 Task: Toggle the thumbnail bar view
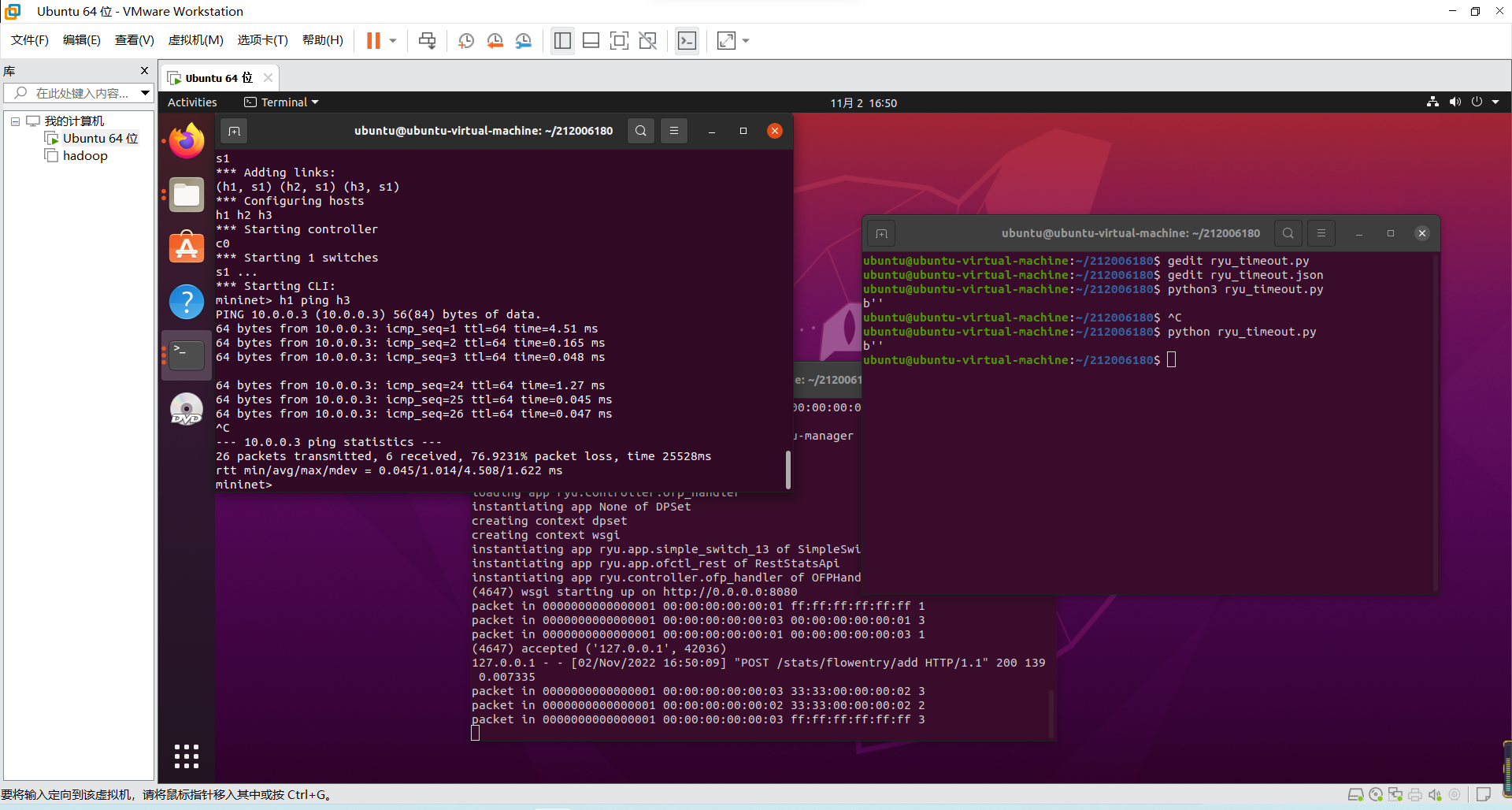[x=591, y=40]
